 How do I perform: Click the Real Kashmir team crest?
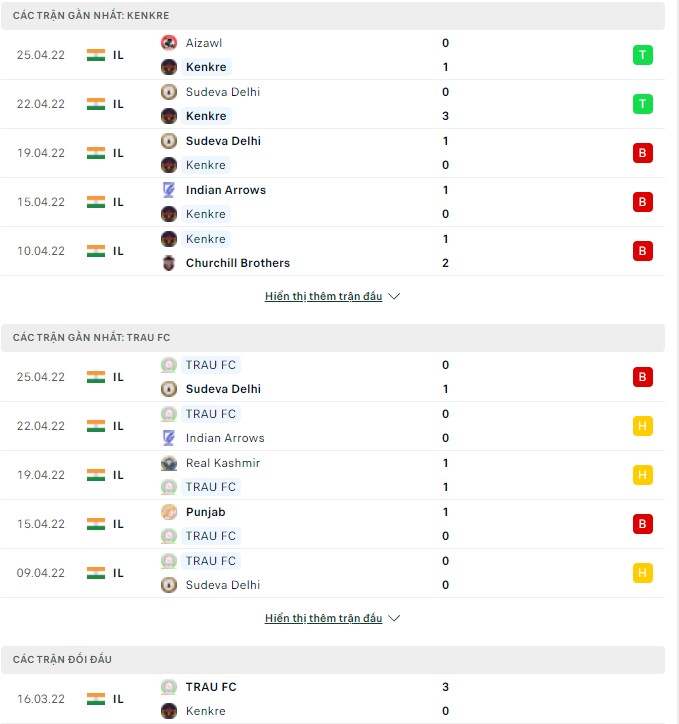(169, 463)
